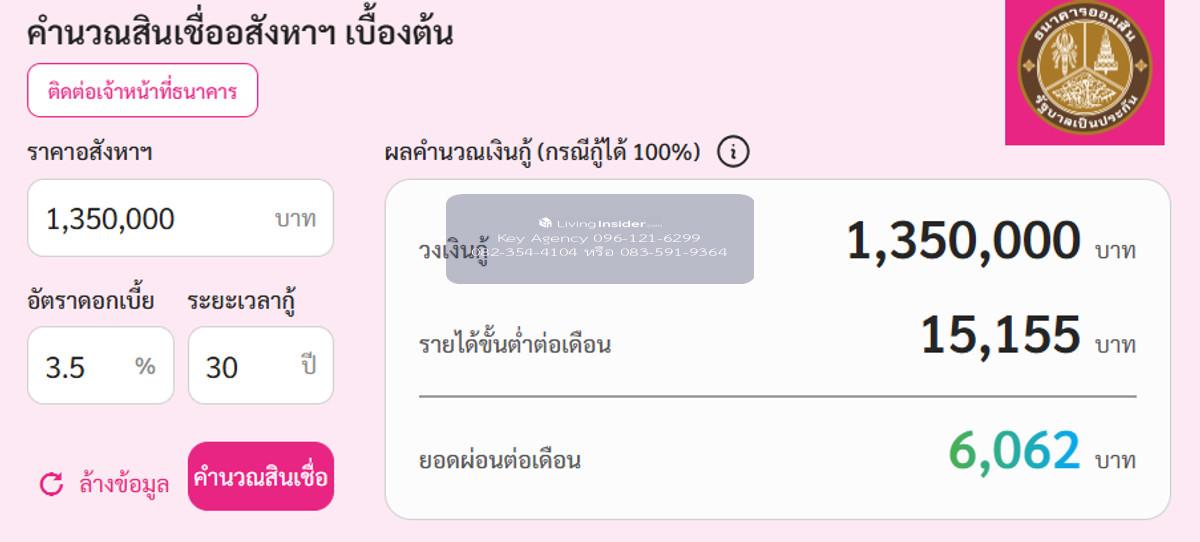Click the Government Savings Bank logo
Screen dimensions: 1200x542
(1085, 70)
